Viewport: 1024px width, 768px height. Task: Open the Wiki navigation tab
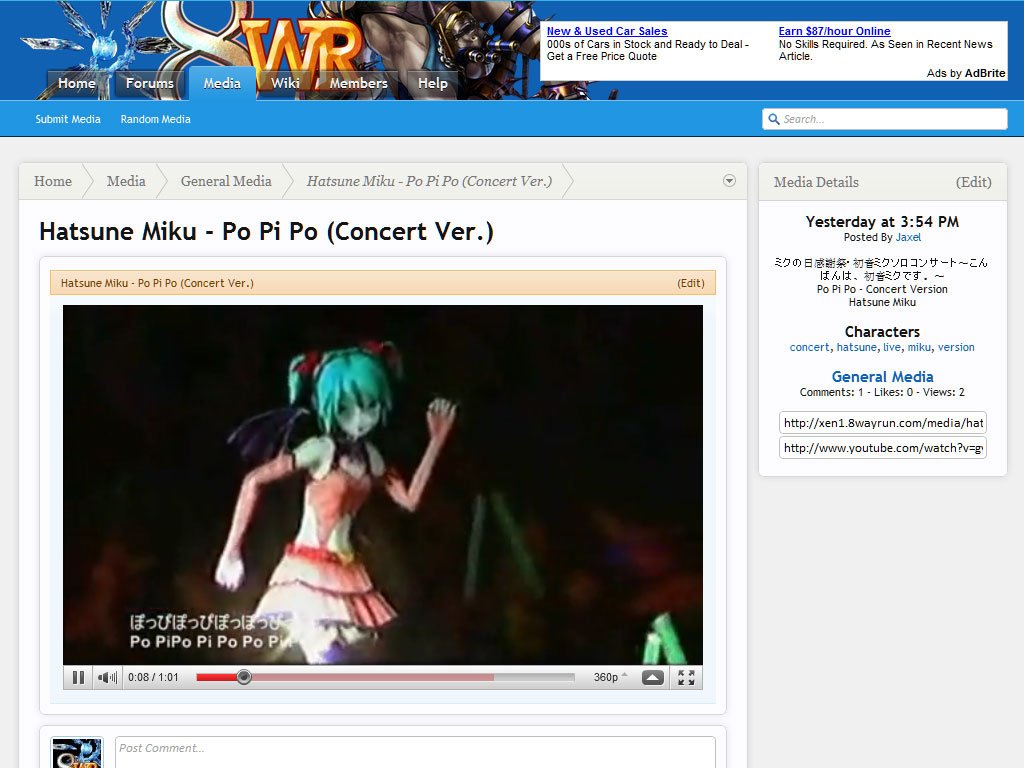(x=285, y=84)
